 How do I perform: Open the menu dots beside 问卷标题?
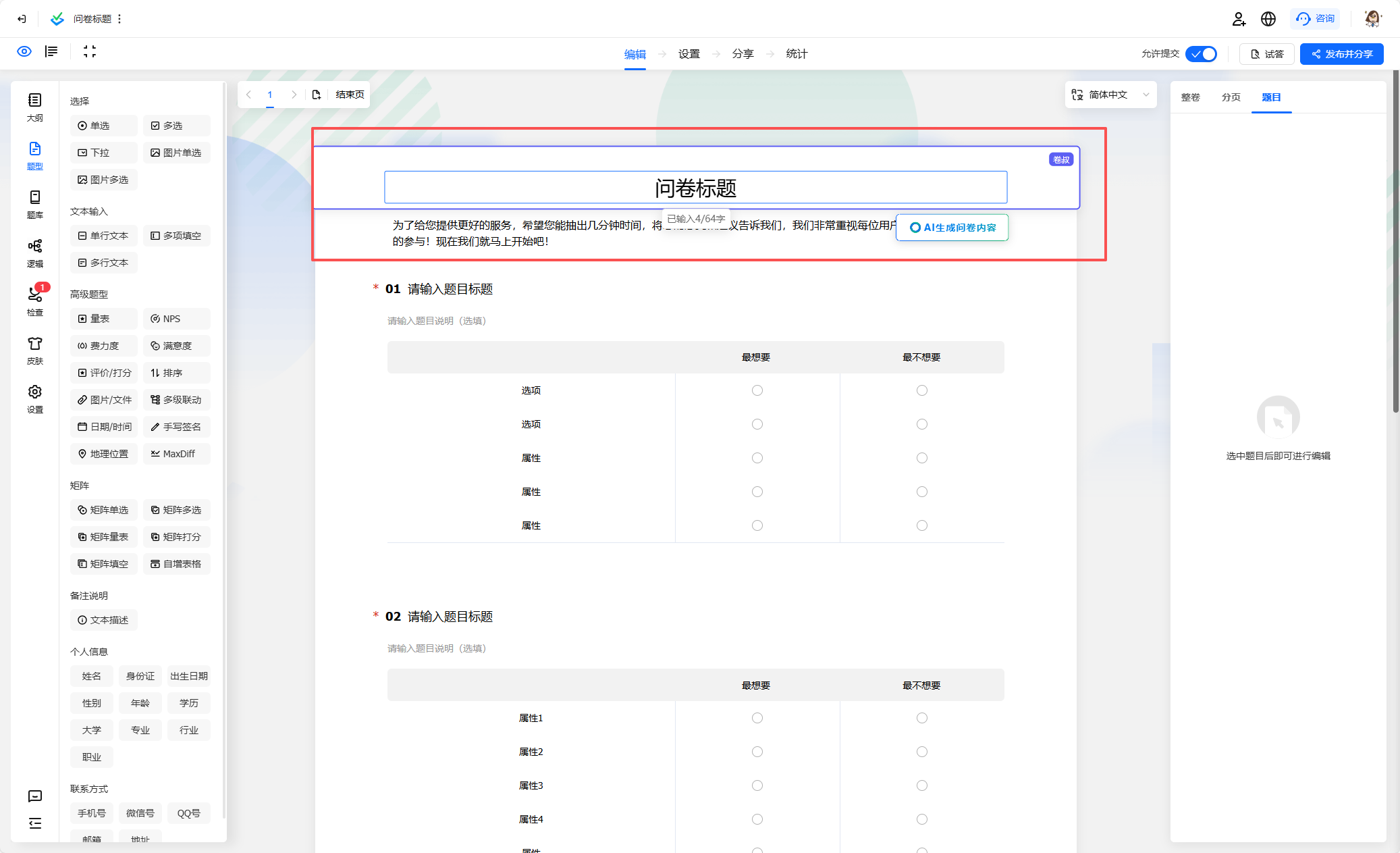pyautogui.click(x=119, y=19)
